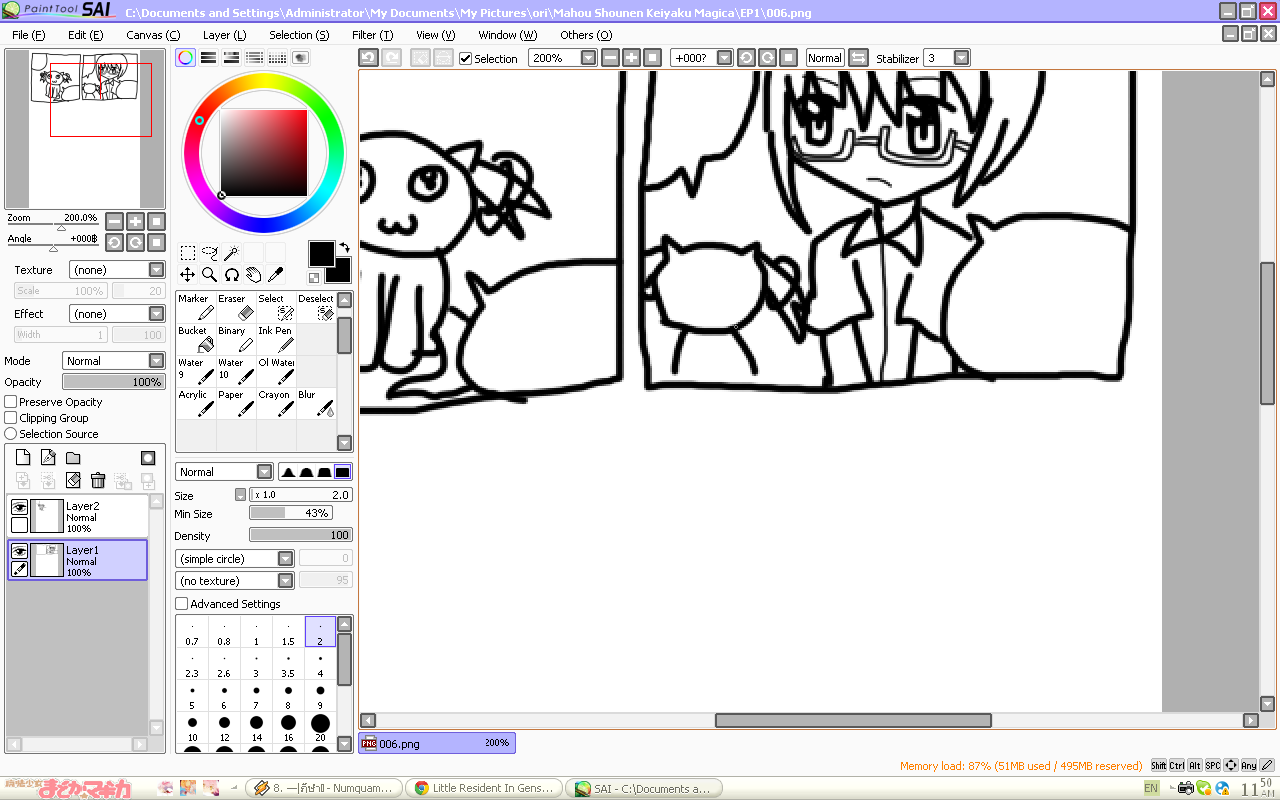Toggle the swatches panel

pyautogui.click(x=277, y=58)
